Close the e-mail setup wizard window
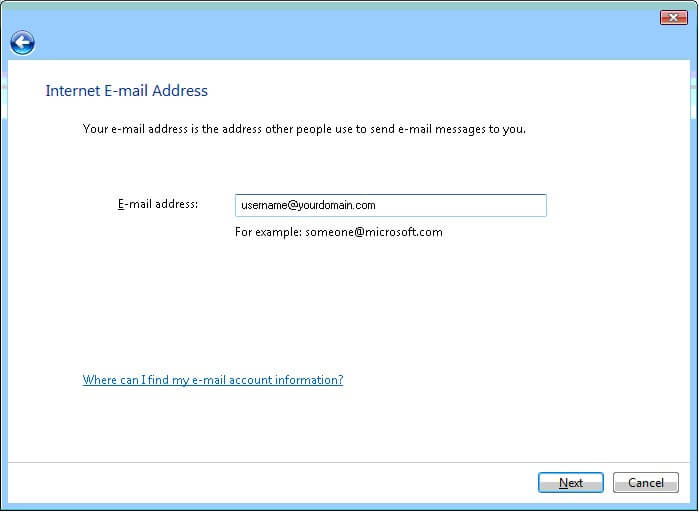 pyautogui.click(x=673, y=18)
